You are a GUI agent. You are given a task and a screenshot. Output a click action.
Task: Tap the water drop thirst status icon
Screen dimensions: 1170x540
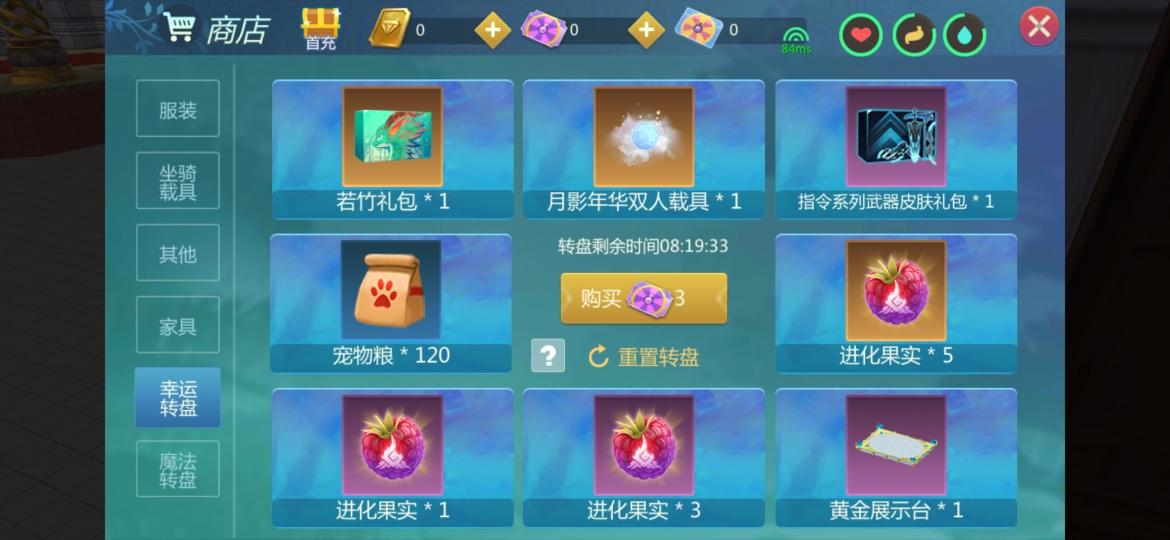(x=964, y=34)
